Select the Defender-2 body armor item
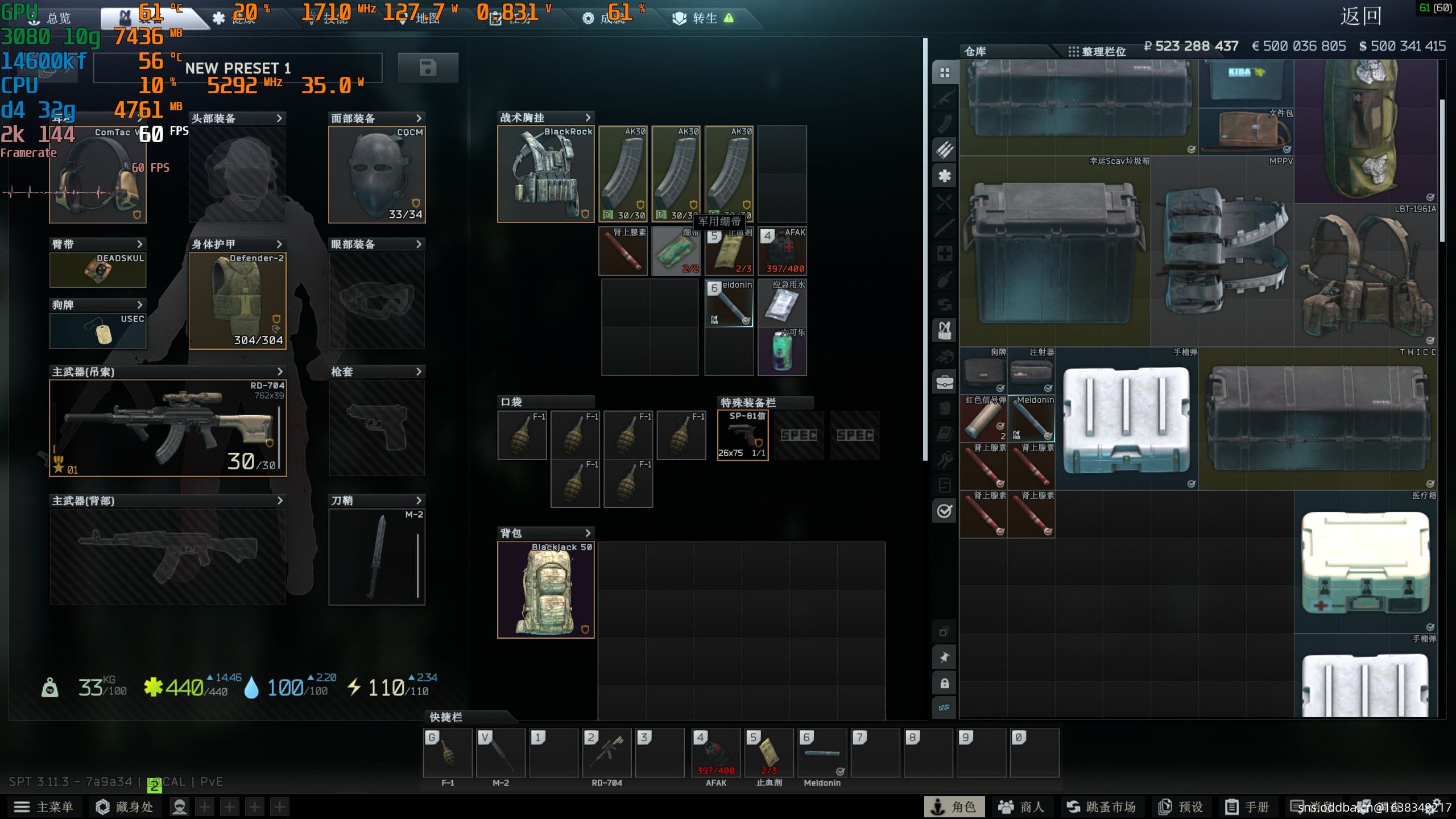The width and height of the screenshot is (1456, 819). [237, 300]
